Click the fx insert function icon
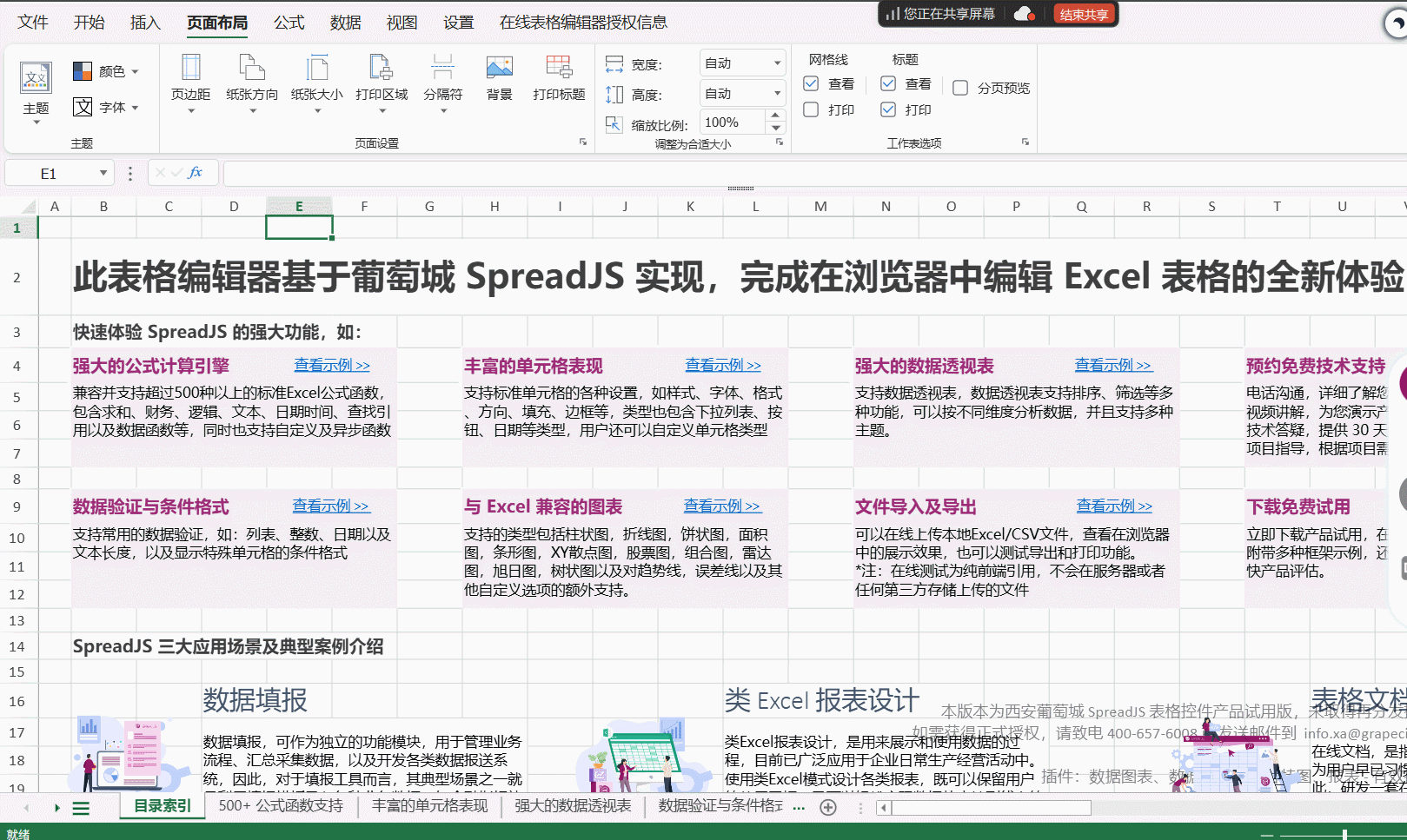This screenshot has height=840, width=1407. coord(196,173)
